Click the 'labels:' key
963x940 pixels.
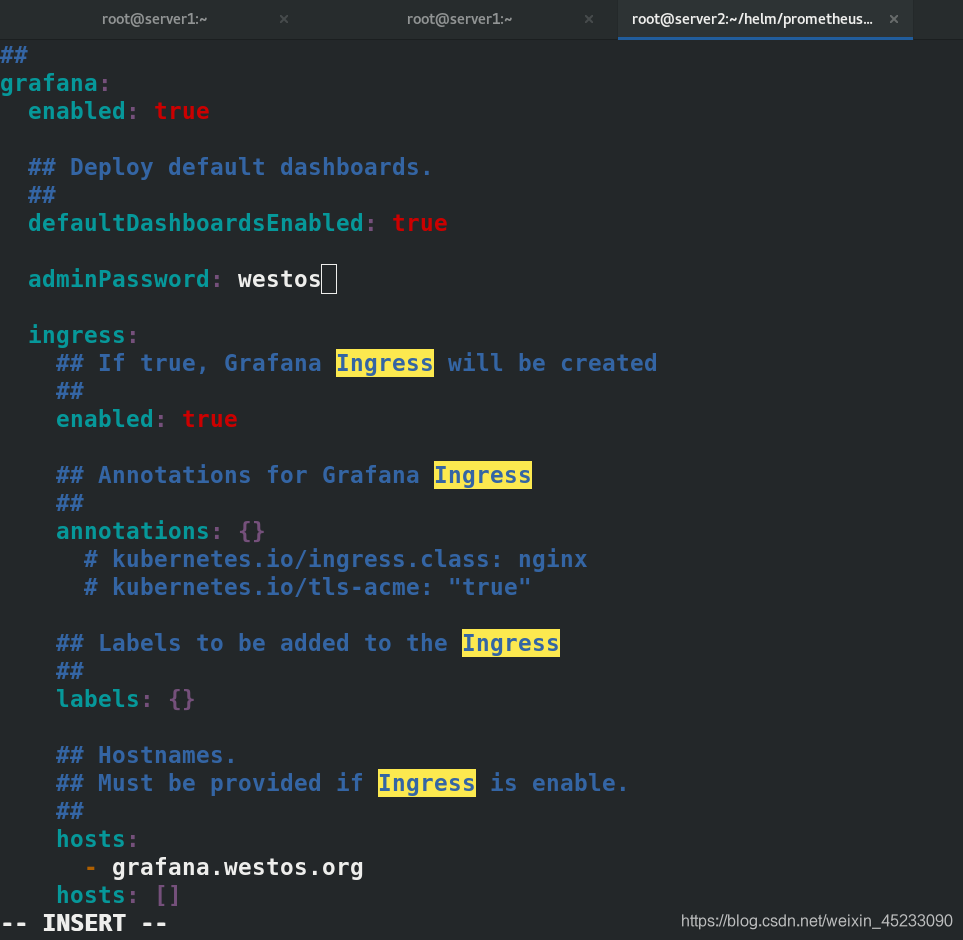click(x=104, y=699)
